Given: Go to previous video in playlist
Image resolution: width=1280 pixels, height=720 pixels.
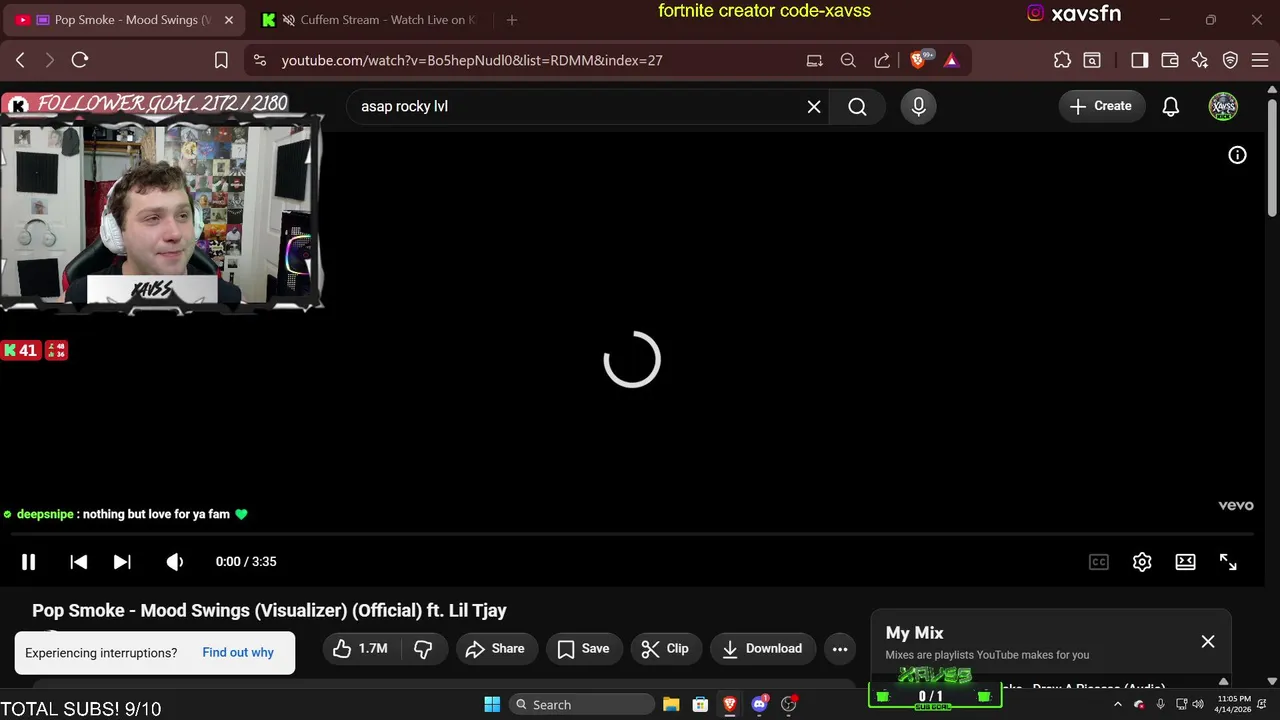Looking at the screenshot, I should [x=78, y=562].
